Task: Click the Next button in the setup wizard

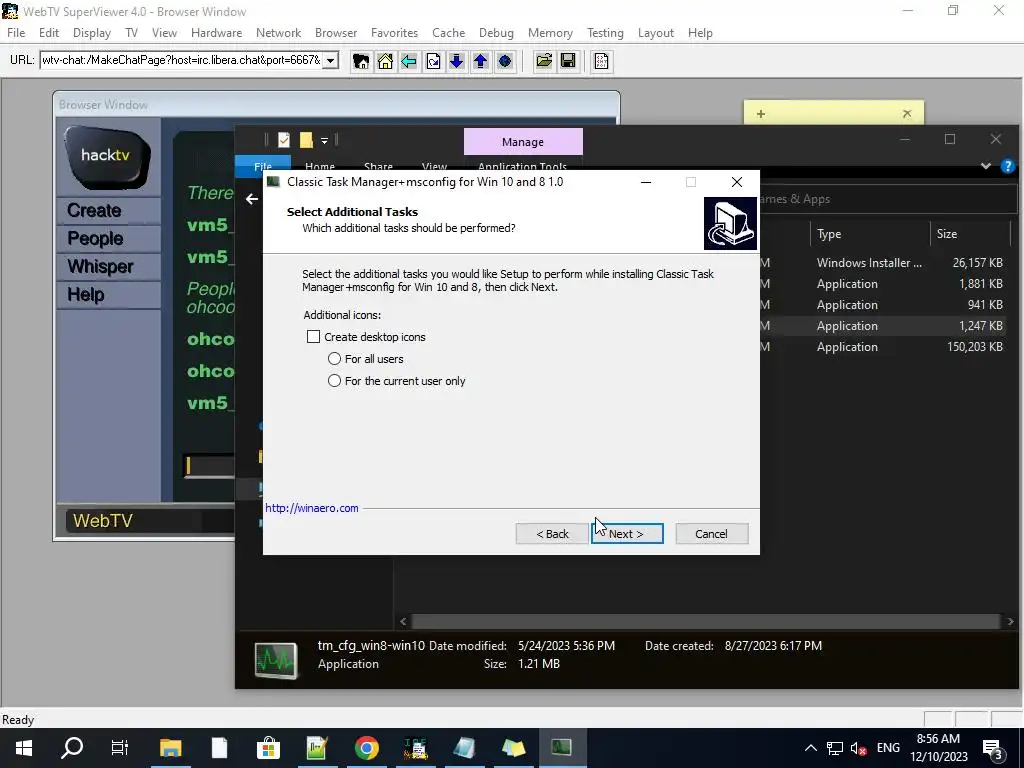Action: (627, 534)
